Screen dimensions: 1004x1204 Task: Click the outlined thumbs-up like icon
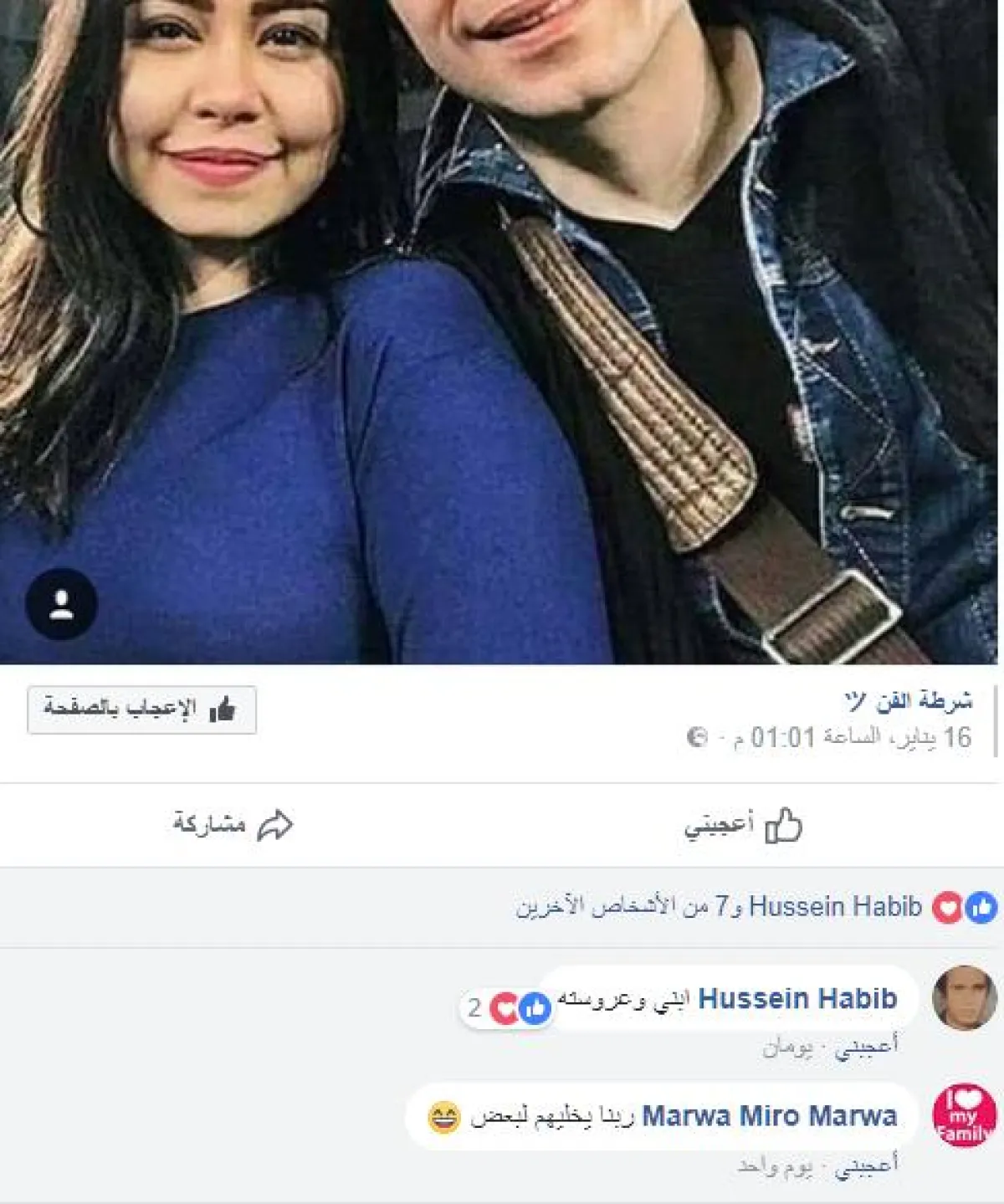click(784, 825)
